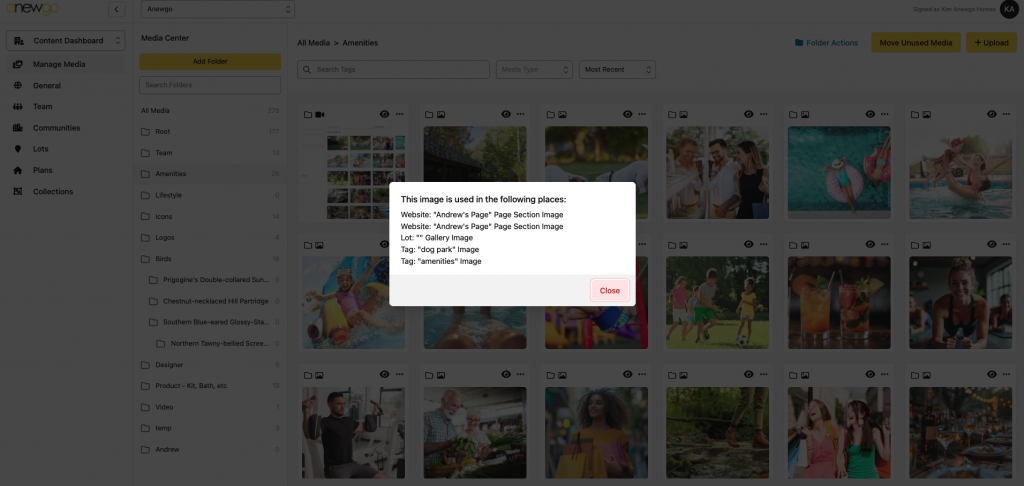Viewport: 1024px width, 486px height.
Task: Open the Folder Actions menu
Action: coord(826,43)
